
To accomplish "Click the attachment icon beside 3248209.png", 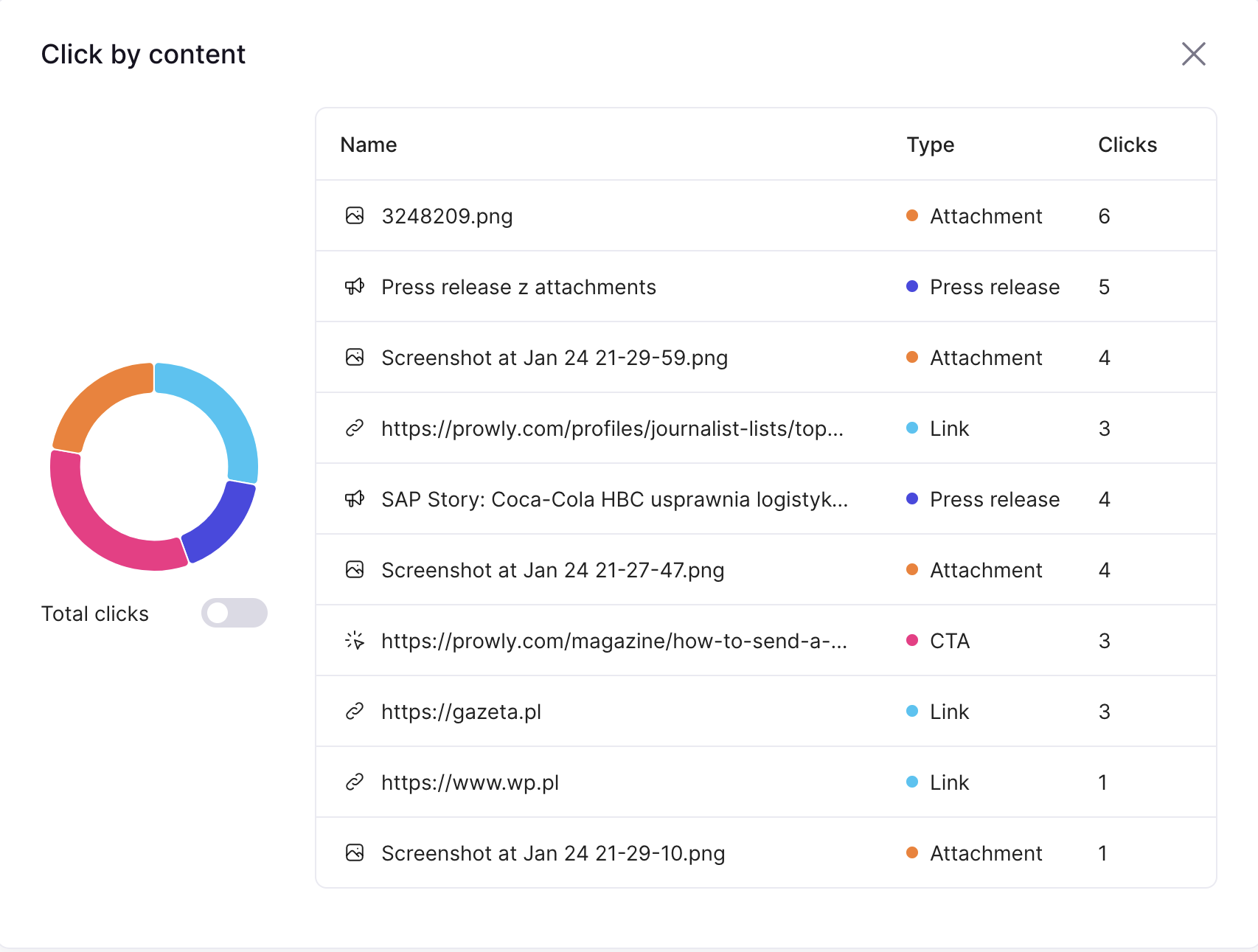I will [x=355, y=215].
